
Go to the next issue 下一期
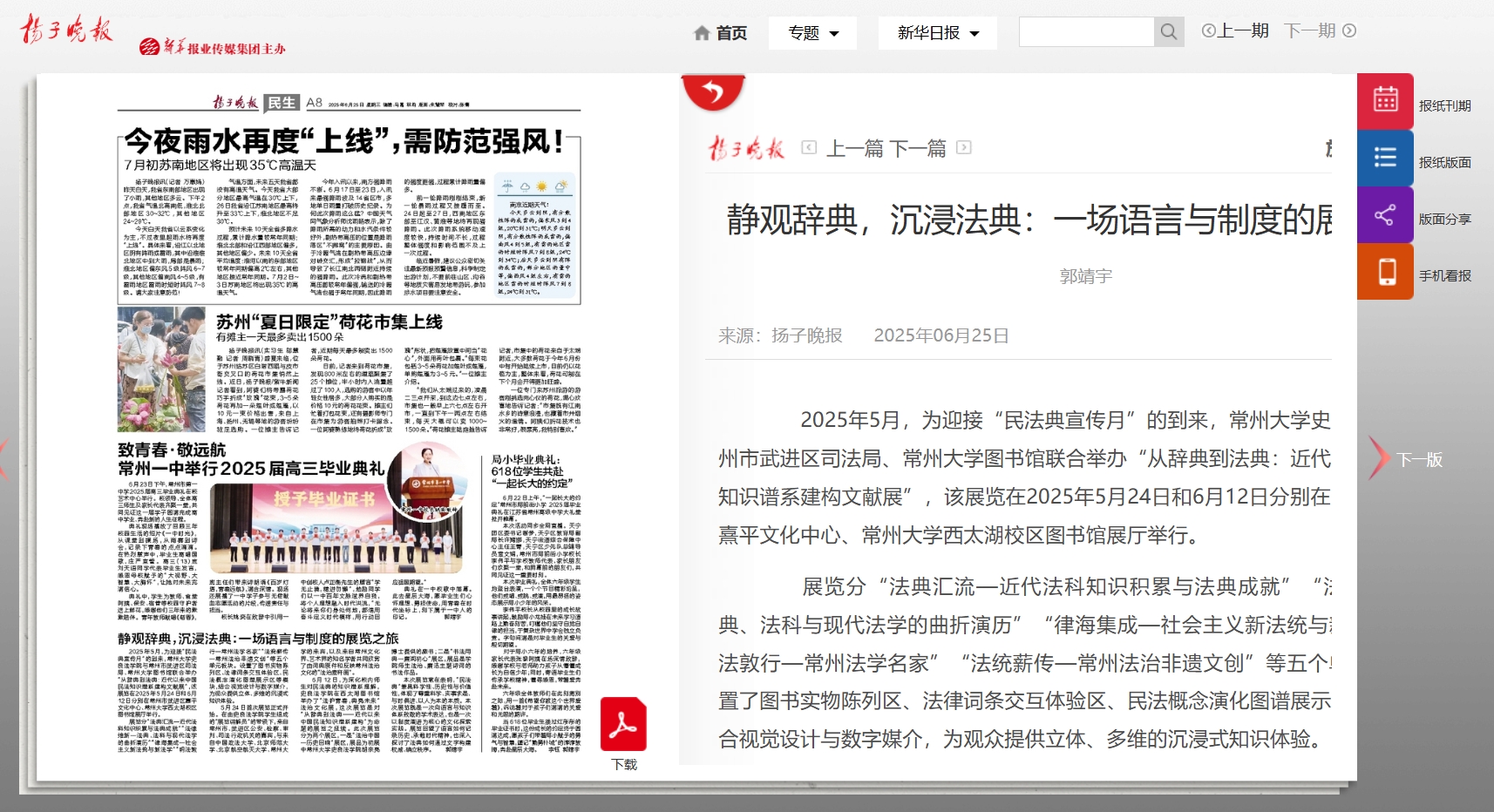pos(1319,31)
